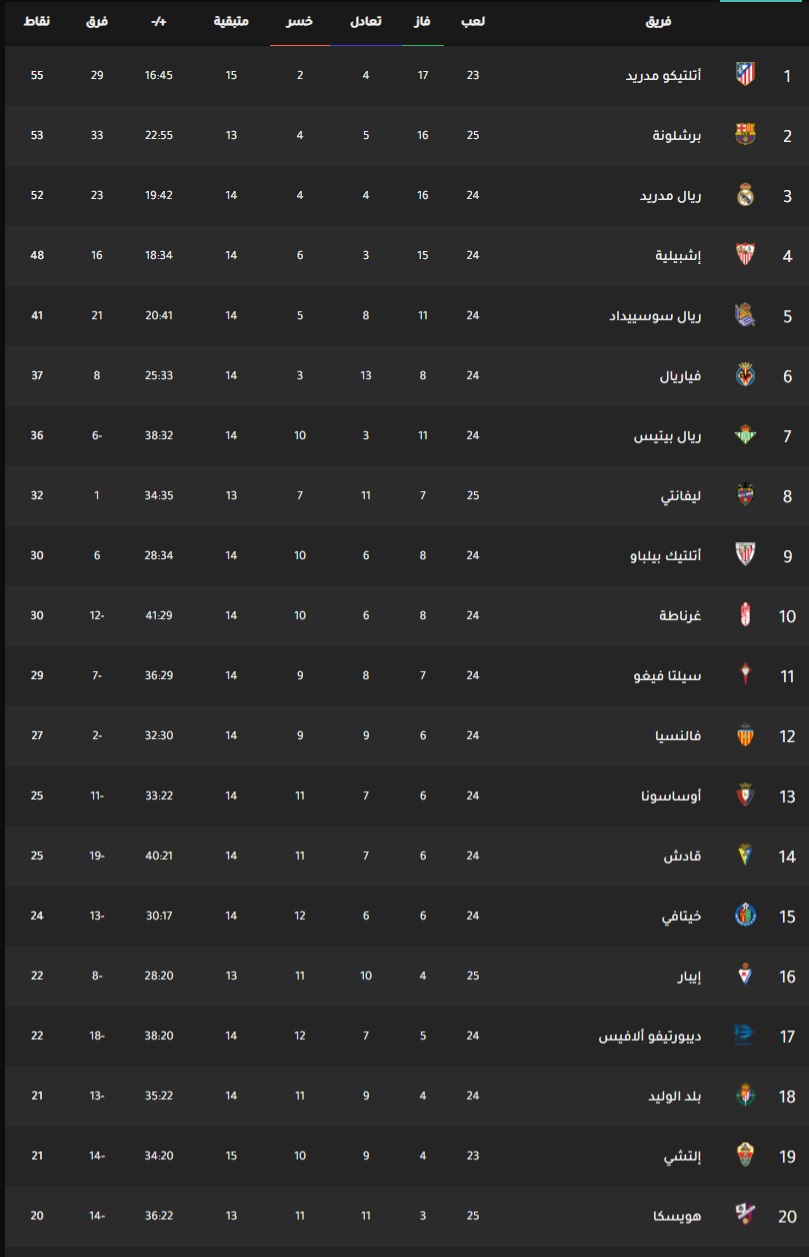This screenshot has width=809, height=1257.
Task: Sort by the خسر losses column header
Action: (x=300, y=21)
